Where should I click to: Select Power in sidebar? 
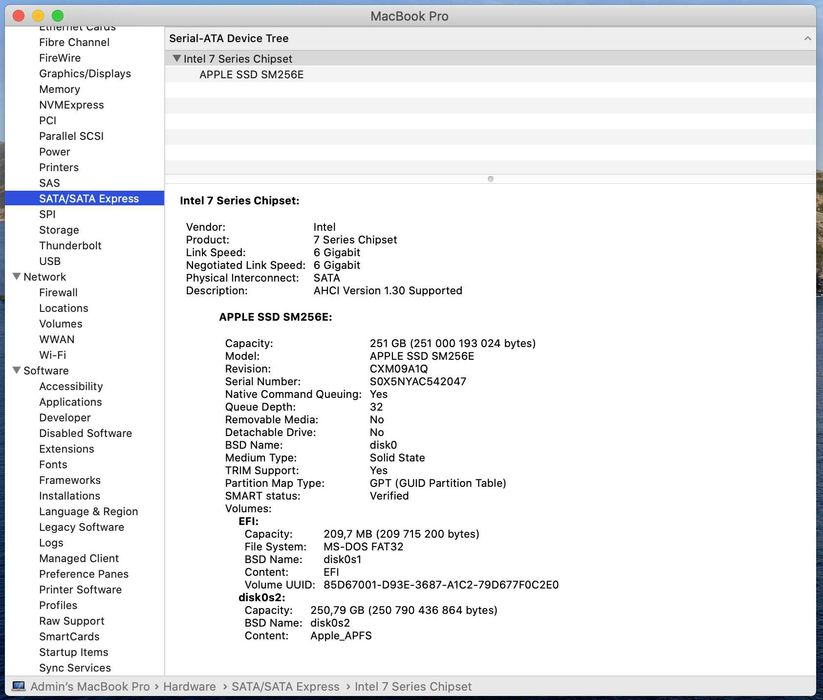pyautogui.click(x=55, y=152)
